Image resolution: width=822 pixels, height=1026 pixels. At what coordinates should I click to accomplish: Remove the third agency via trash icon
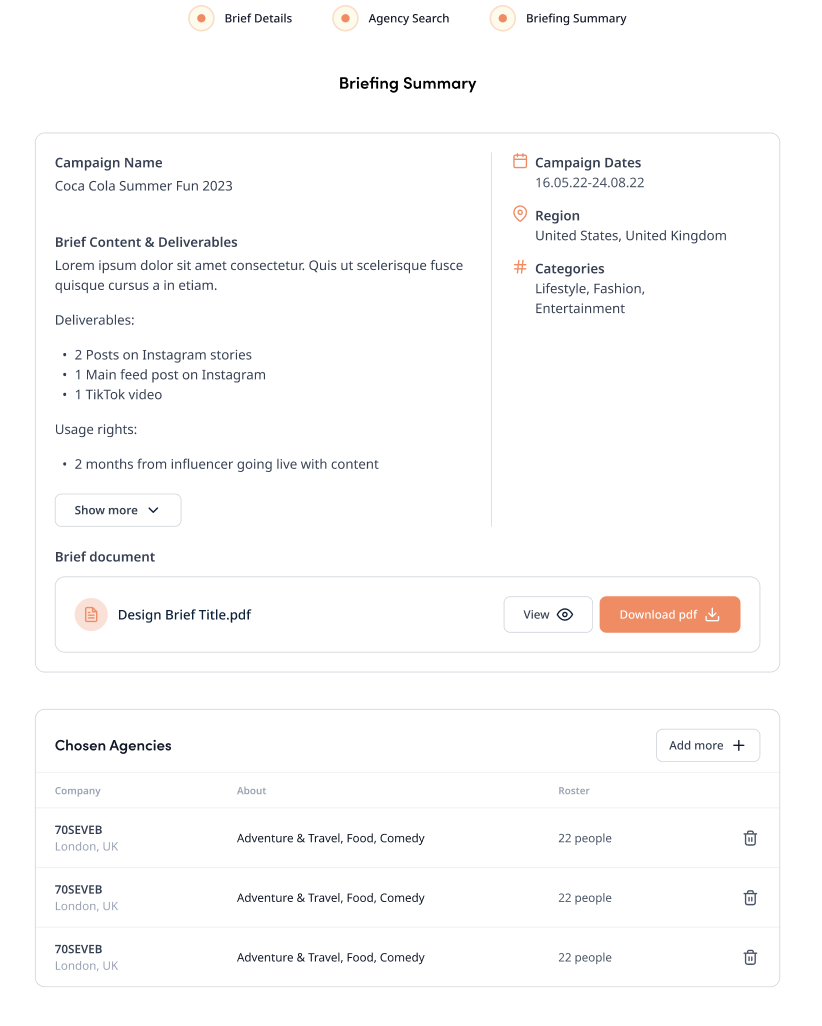pyautogui.click(x=750, y=957)
